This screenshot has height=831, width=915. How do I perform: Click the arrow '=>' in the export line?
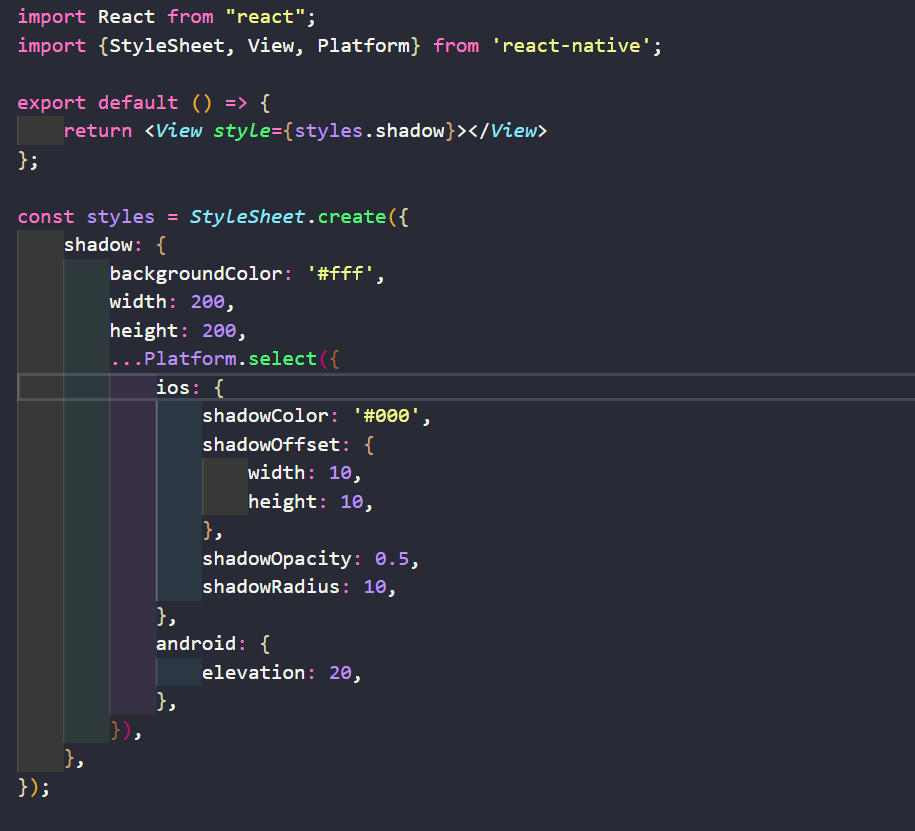(x=236, y=103)
